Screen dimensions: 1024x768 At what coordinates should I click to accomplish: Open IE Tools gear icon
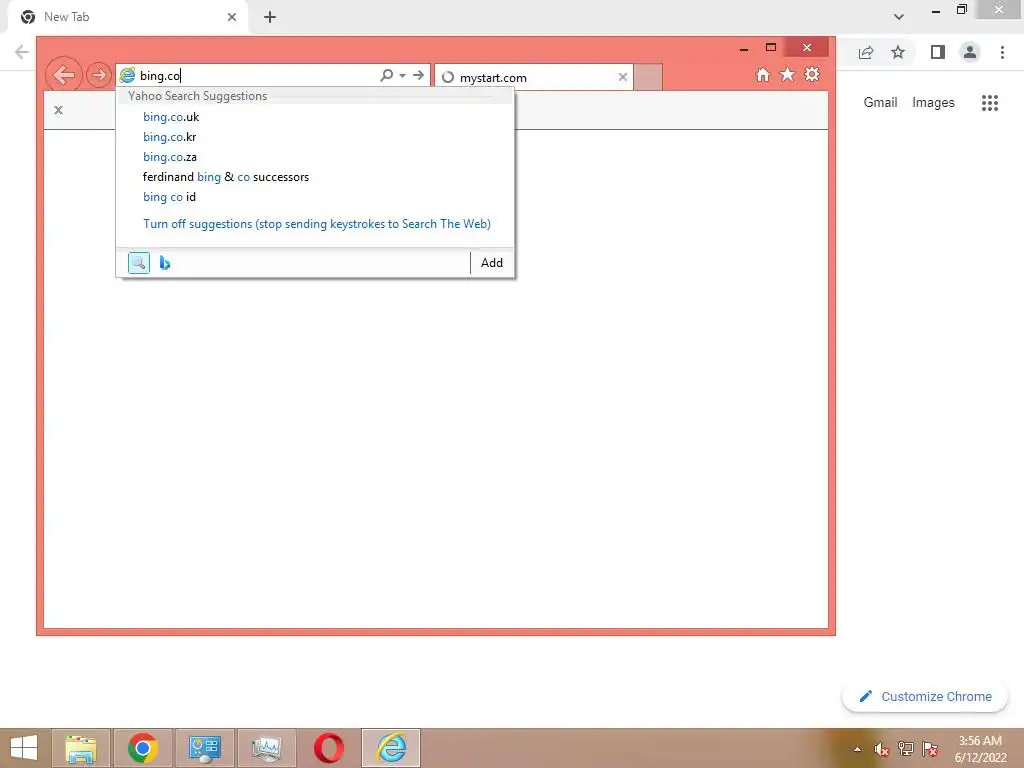click(812, 74)
